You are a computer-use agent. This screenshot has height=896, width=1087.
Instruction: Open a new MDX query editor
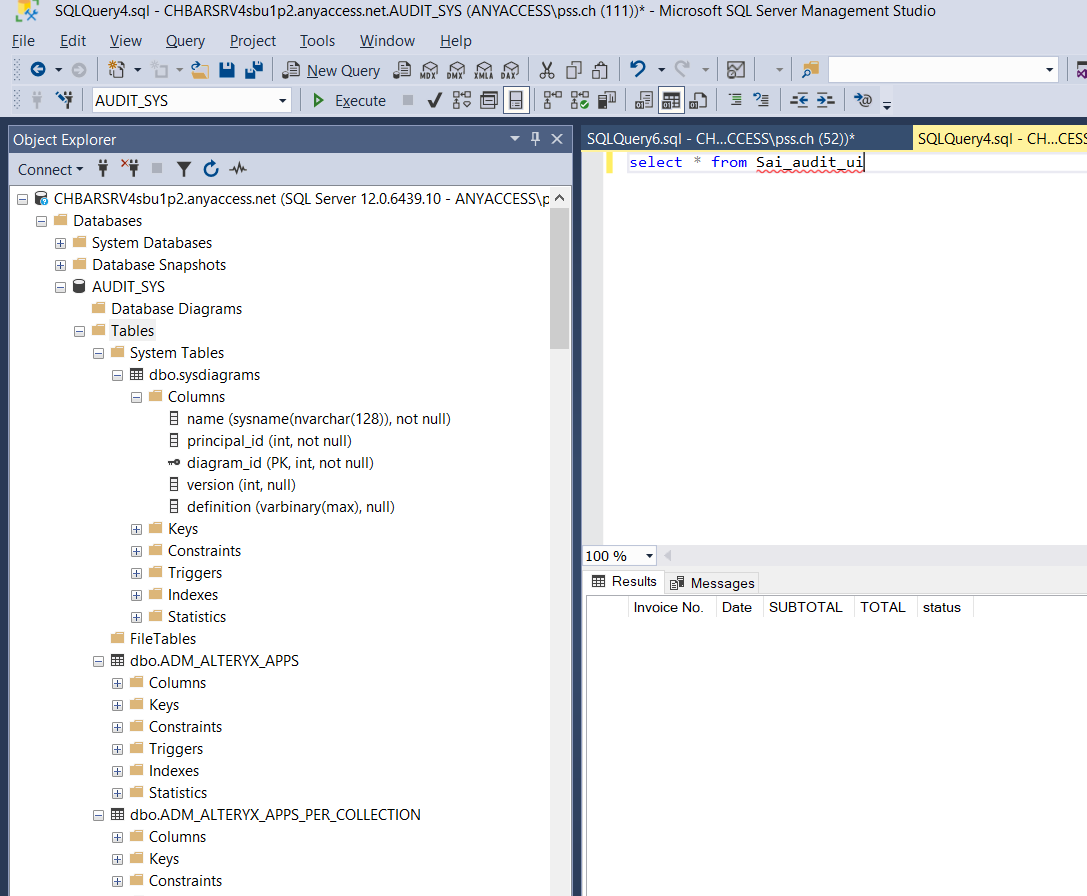tap(430, 70)
